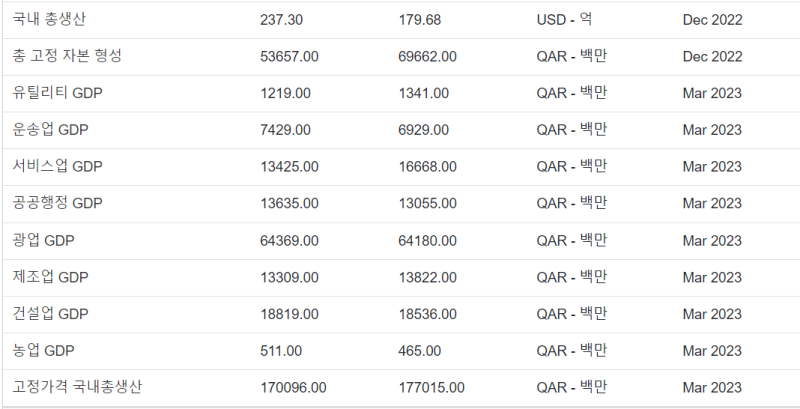This screenshot has height=409, width=800.
Task: Click the 농업 GDP indicator link
Action: (x=45, y=351)
